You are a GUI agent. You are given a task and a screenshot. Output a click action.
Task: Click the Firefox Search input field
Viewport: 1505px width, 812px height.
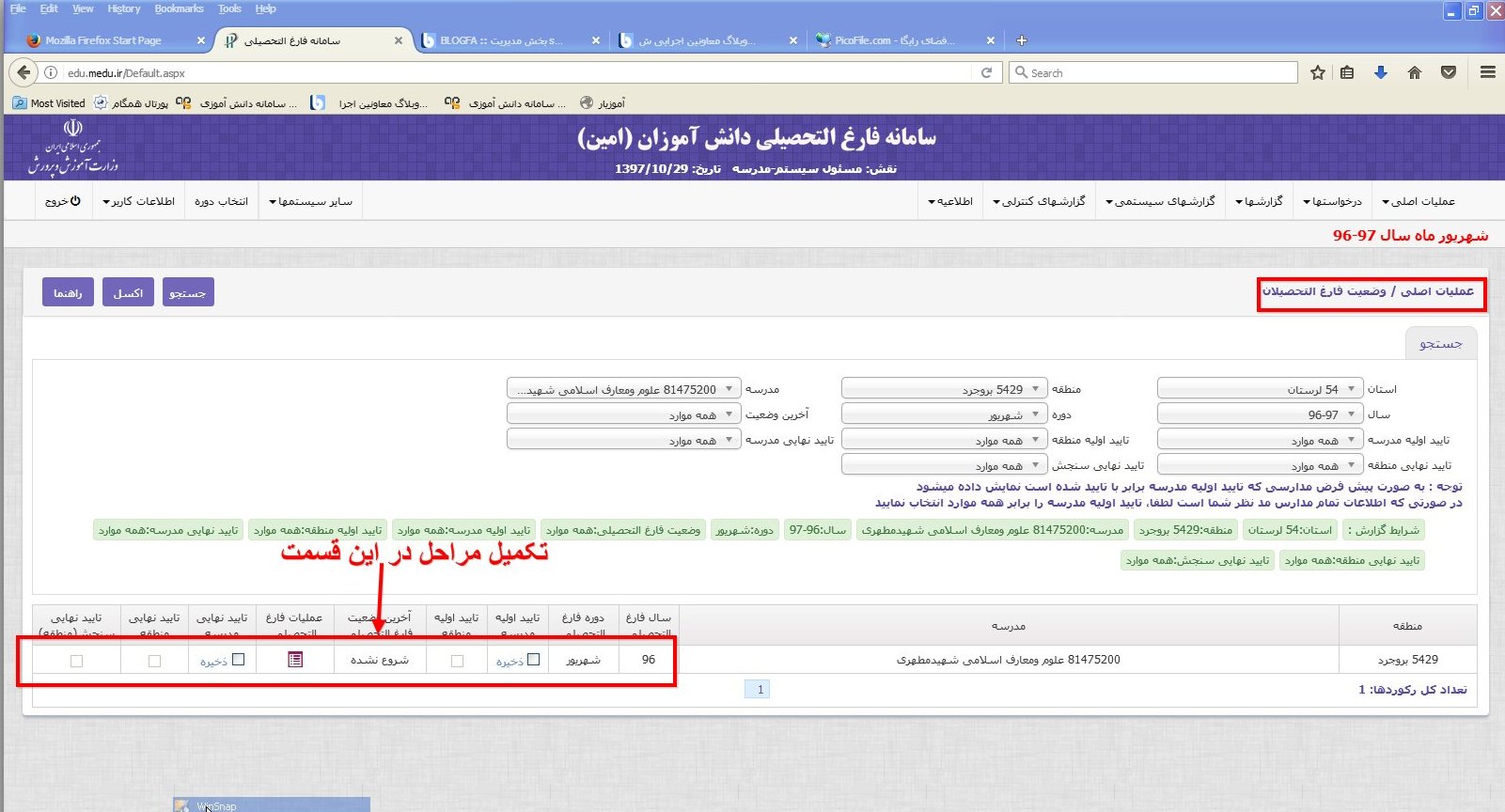click(x=1156, y=72)
